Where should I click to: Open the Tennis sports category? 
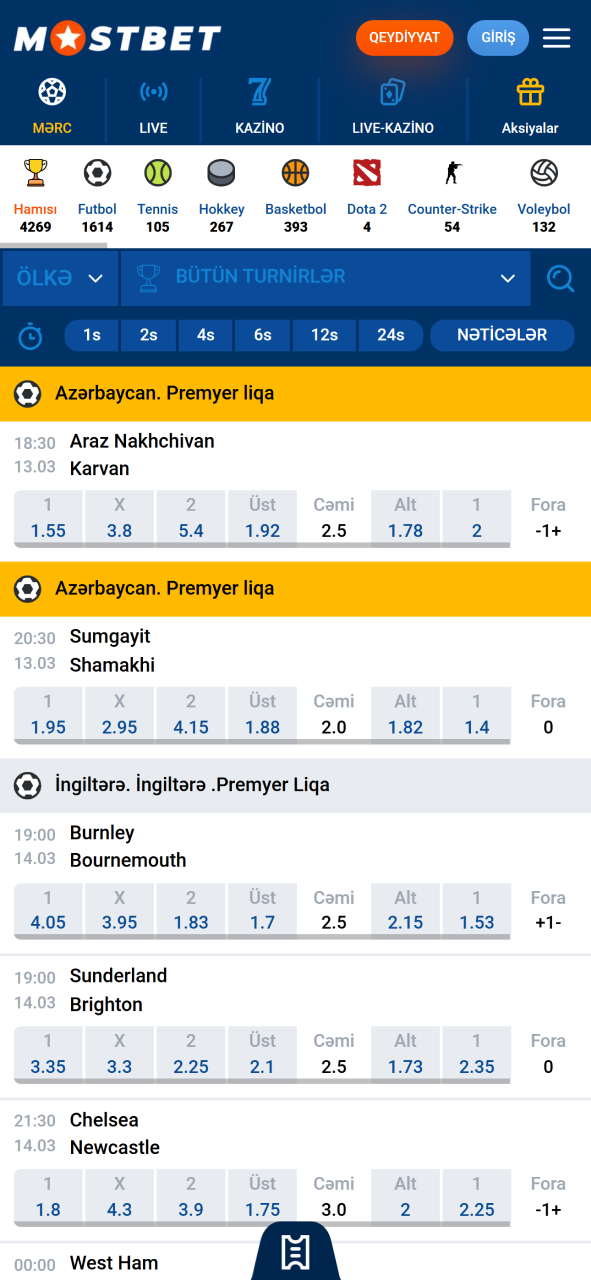160,172
